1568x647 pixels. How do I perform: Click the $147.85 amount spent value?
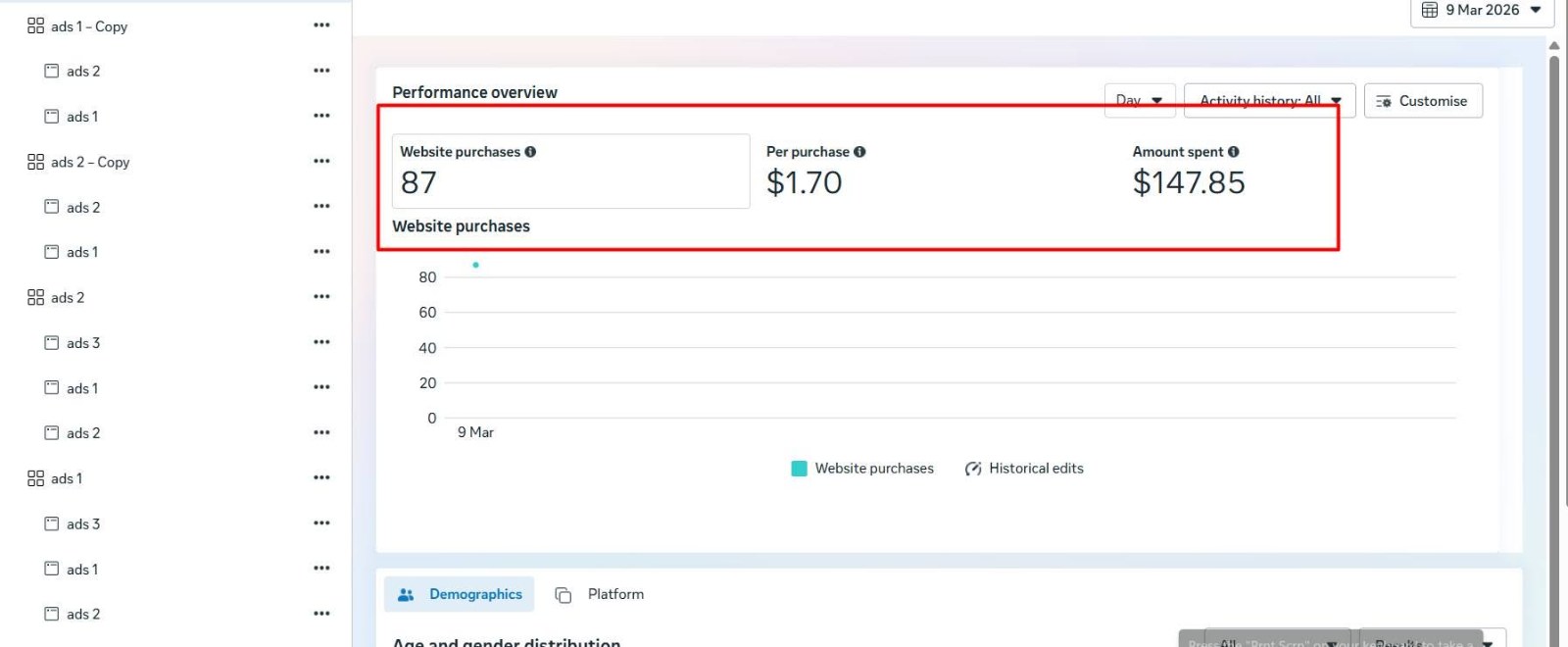tap(1189, 182)
